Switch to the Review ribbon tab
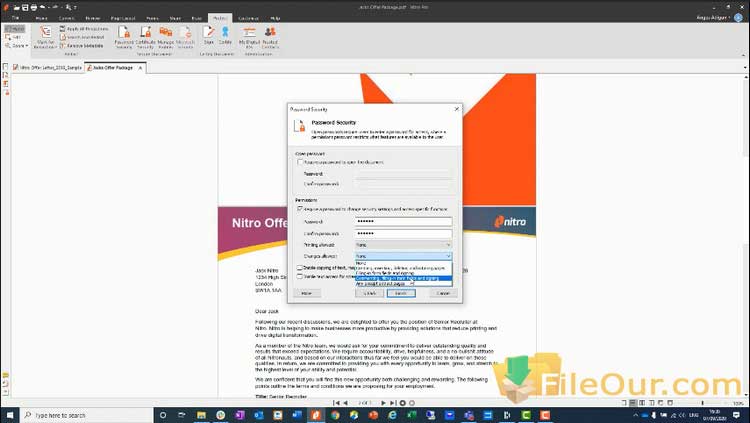Viewport: 750px width, 423px height. [x=93, y=18]
